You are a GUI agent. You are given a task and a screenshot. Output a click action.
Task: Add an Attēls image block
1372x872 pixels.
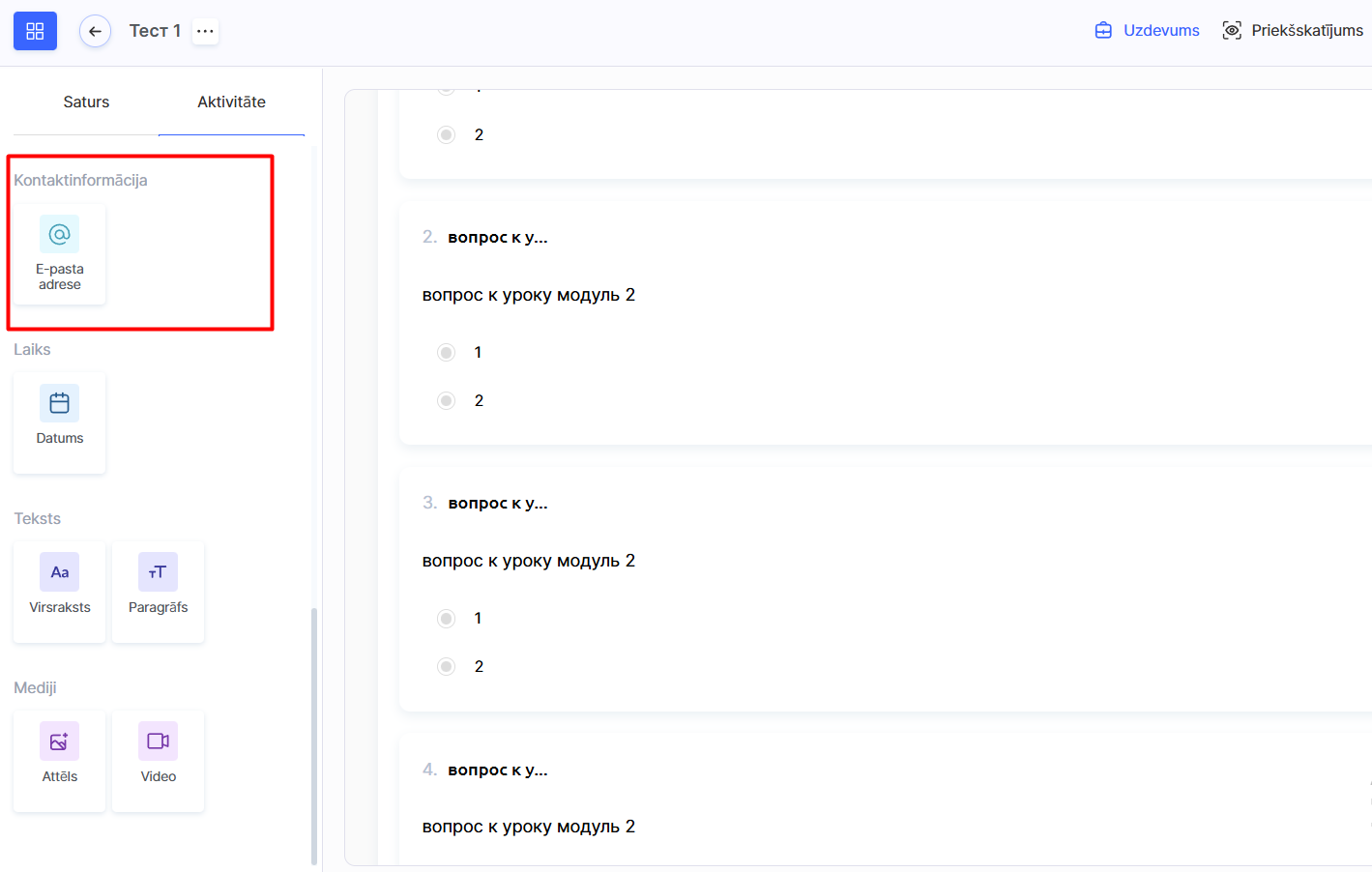(x=60, y=761)
